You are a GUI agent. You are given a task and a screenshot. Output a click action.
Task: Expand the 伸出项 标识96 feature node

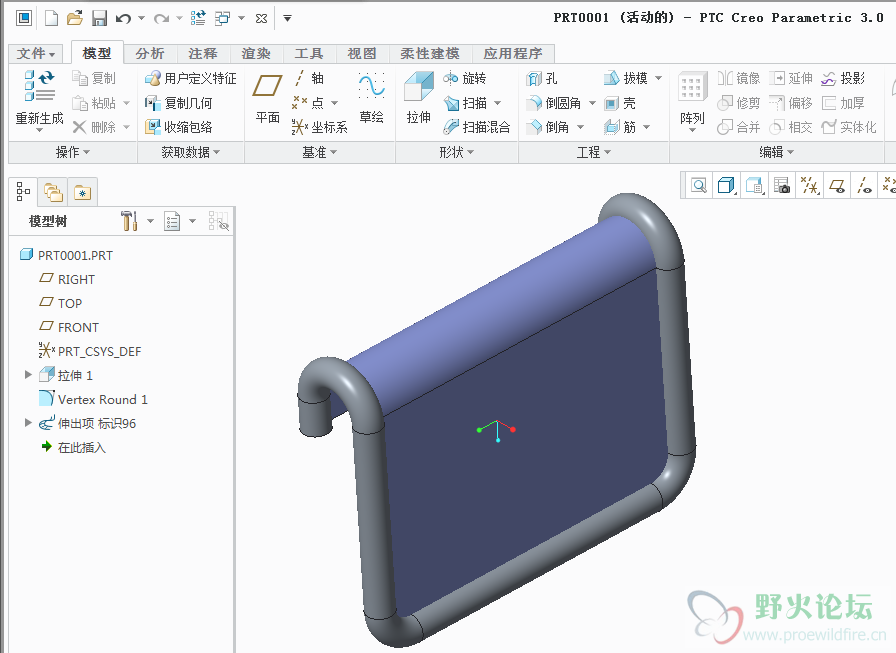click(x=28, y=423)
